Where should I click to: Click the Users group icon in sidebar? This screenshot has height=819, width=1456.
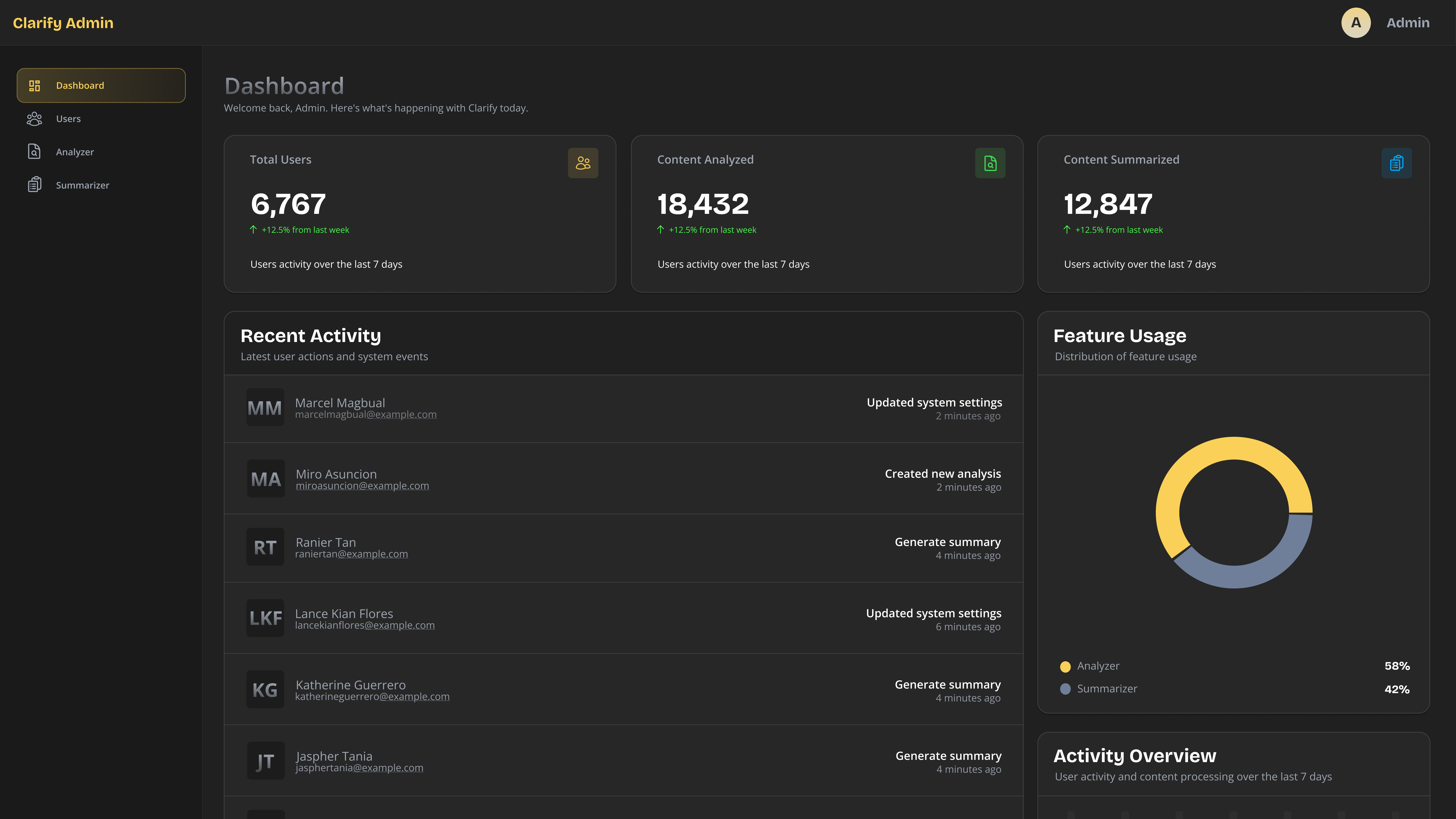click(35, 119)
